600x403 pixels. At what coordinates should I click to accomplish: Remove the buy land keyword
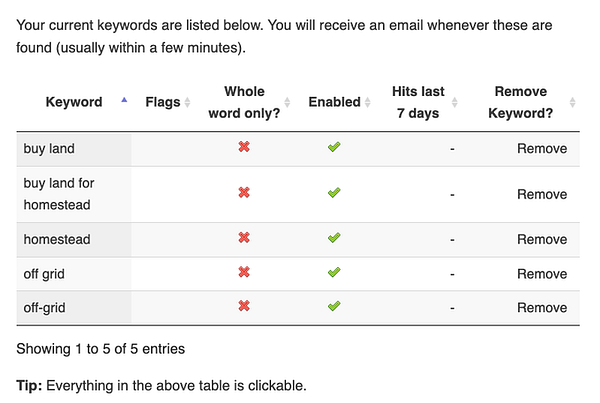(542, 148)
